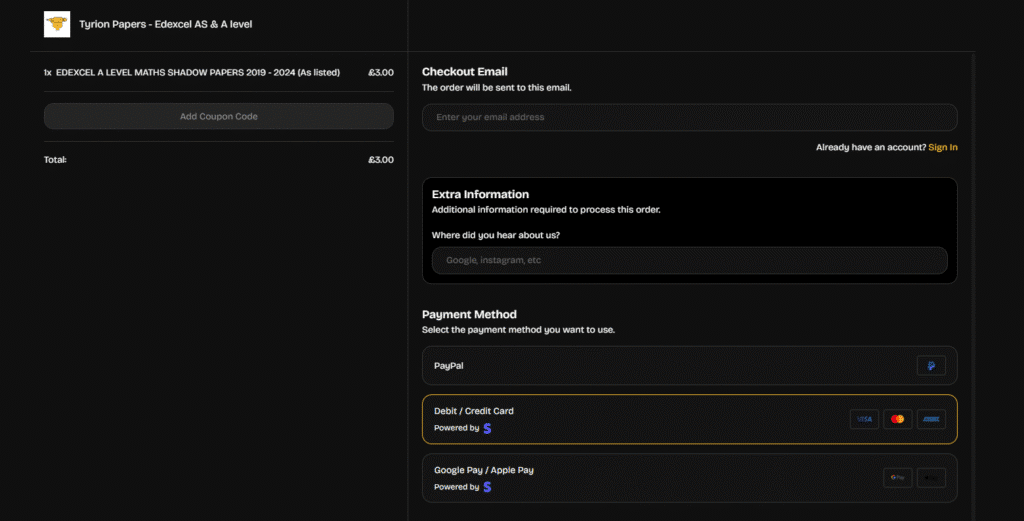Click the Tyrion Papers store logo
This screenshot has width=1024, height=521.
[57, 24]
